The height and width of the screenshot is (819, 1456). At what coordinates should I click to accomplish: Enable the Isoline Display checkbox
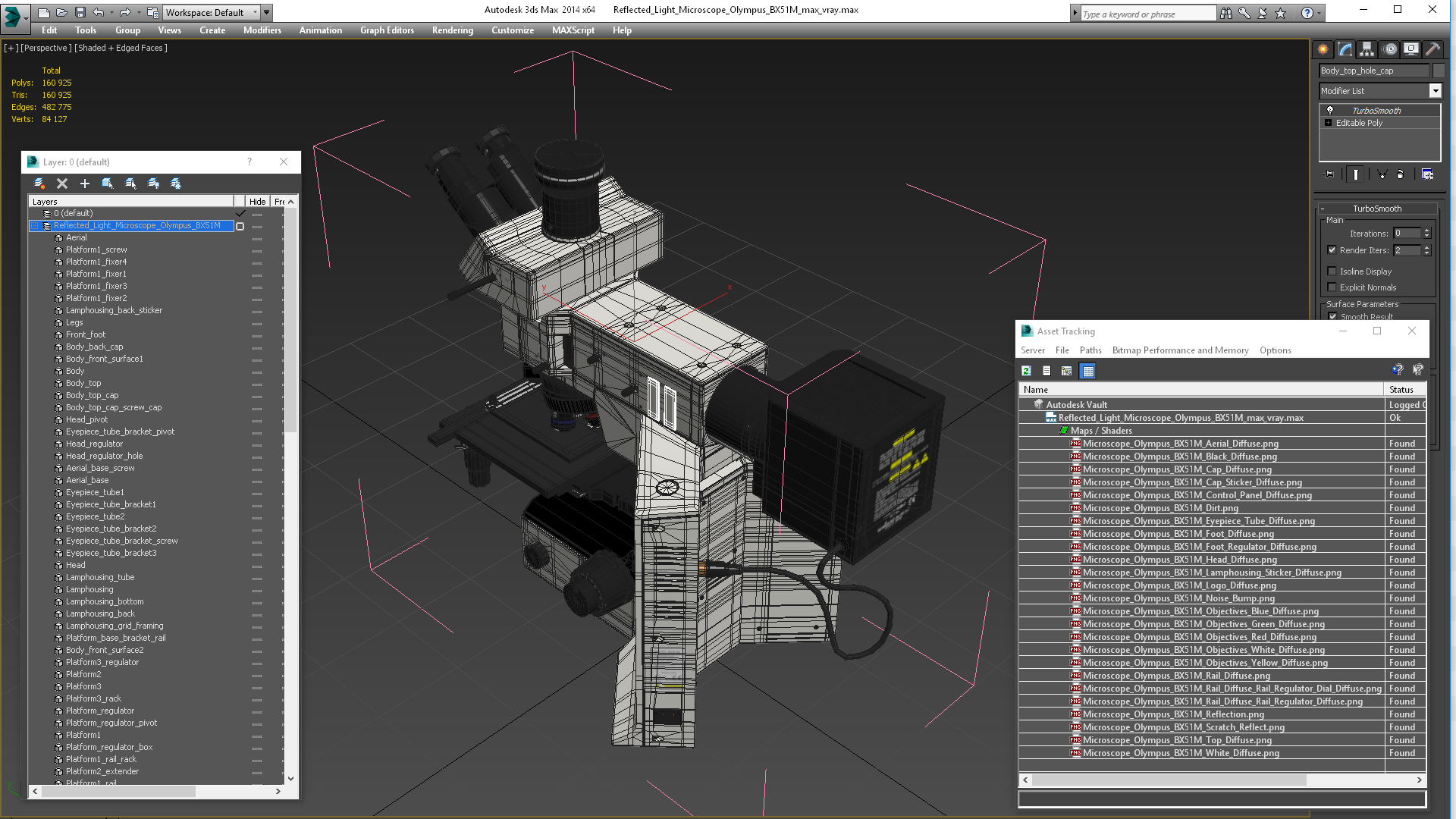click(x=1332, y=271)
